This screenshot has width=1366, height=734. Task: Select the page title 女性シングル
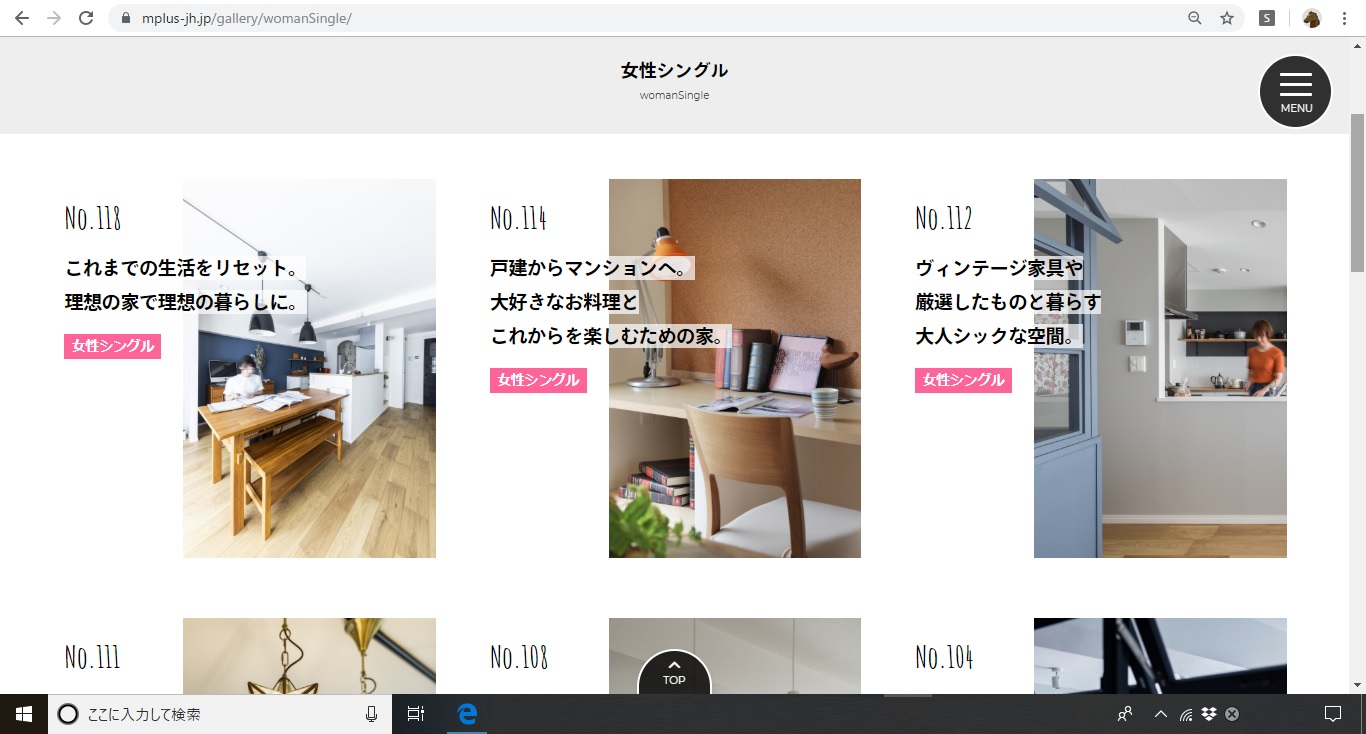[x=674, y=70]
